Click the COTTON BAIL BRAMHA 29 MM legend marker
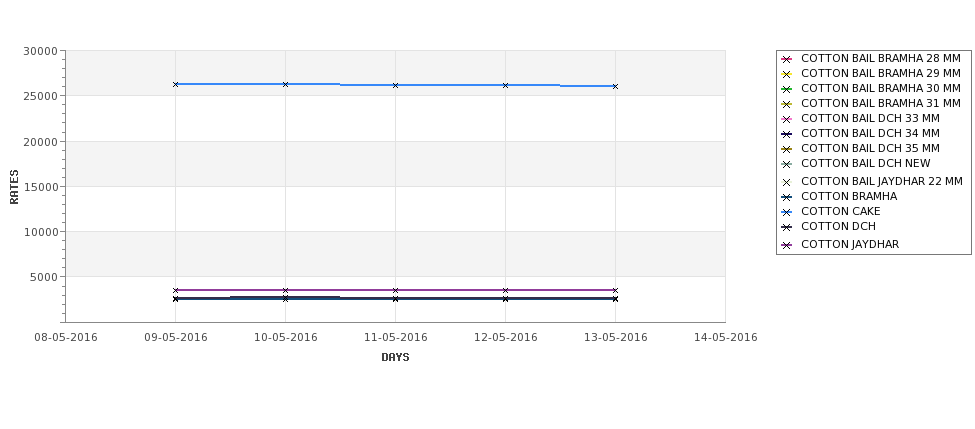The height and width of the screenshot is (429, 975). [x=786, y=74]
